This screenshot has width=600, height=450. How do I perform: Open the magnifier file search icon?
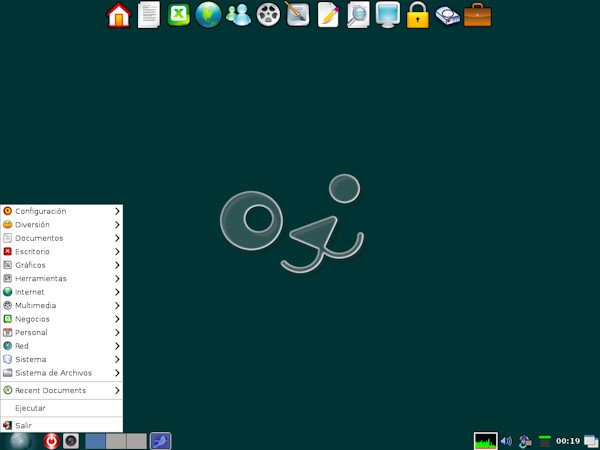(x=358, y=15)
